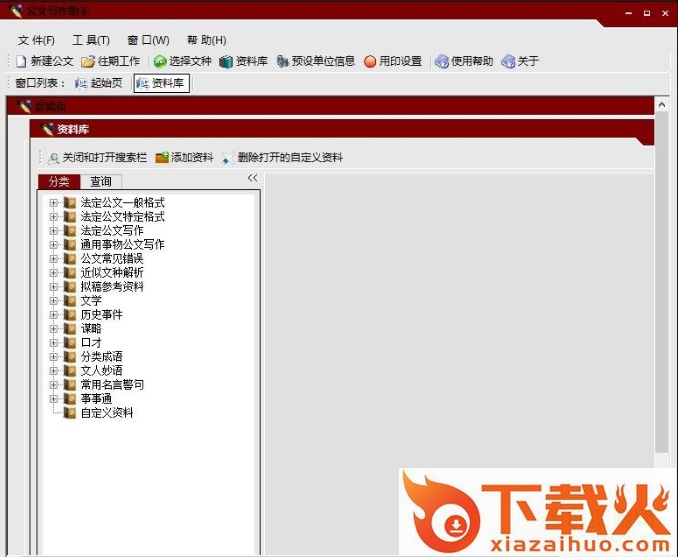Click 删除打开的自定义资料 button
Screen dimensions: 678x557
[x=229, y=157]
